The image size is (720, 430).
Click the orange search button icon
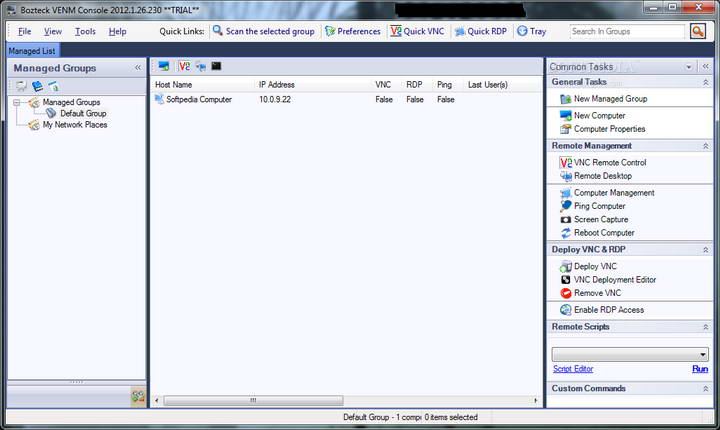tap(698, 31)
